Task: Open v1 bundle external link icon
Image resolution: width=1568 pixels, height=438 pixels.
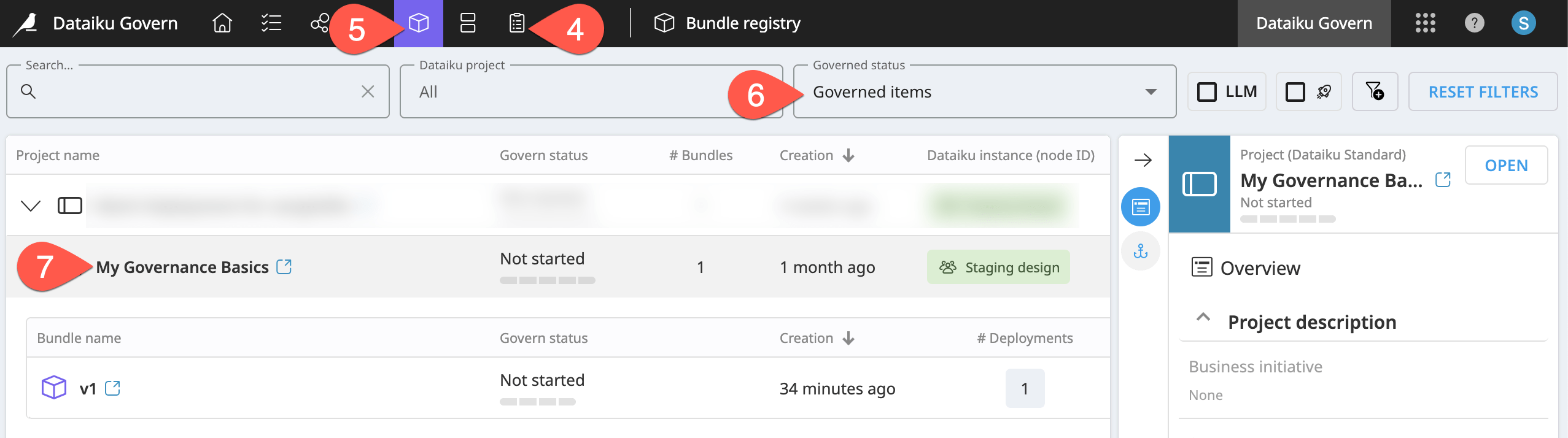Action: point(112,388)
